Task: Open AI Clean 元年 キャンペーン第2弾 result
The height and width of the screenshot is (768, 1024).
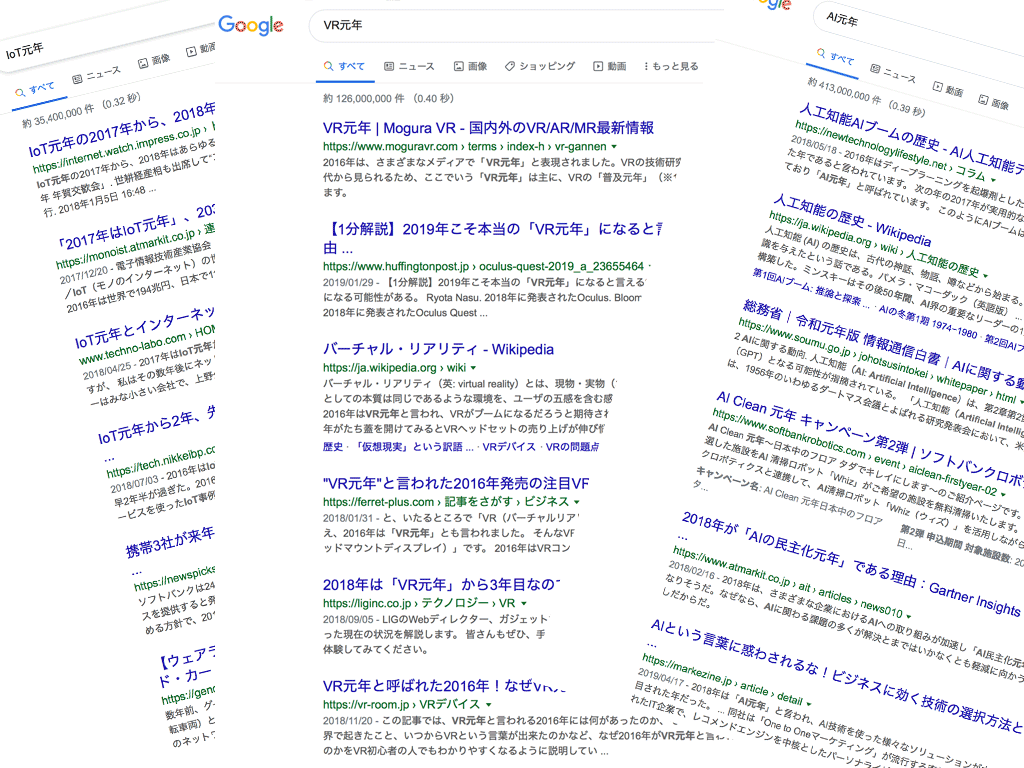Action: tap(871, 438)
